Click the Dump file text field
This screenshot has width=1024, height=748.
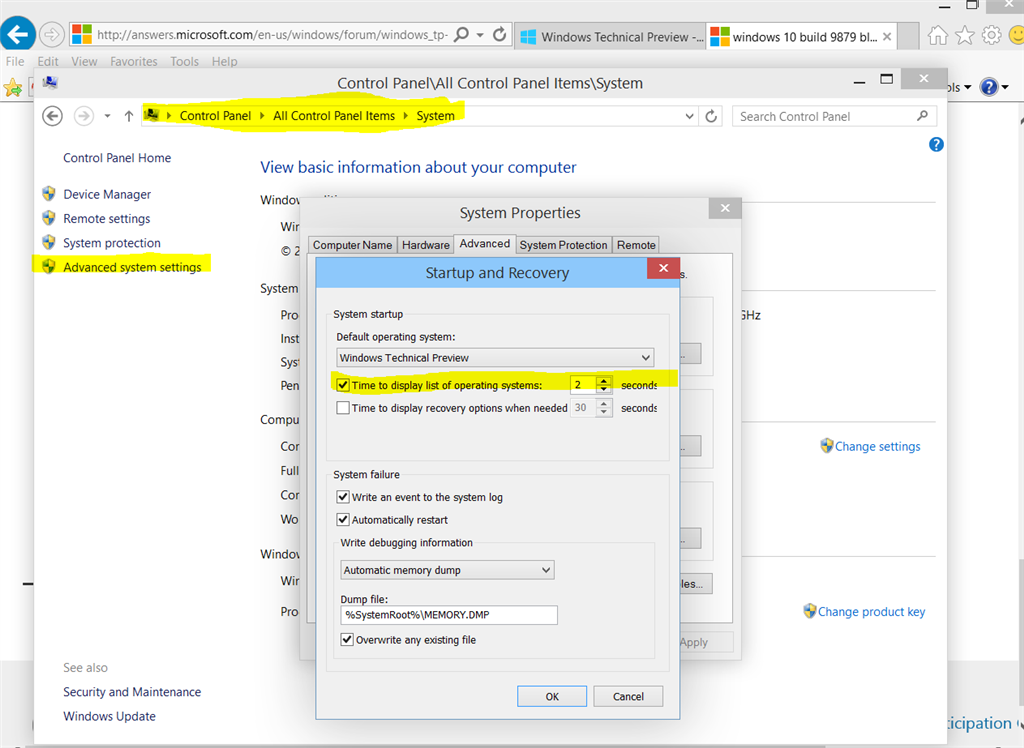tap(447, 615)
